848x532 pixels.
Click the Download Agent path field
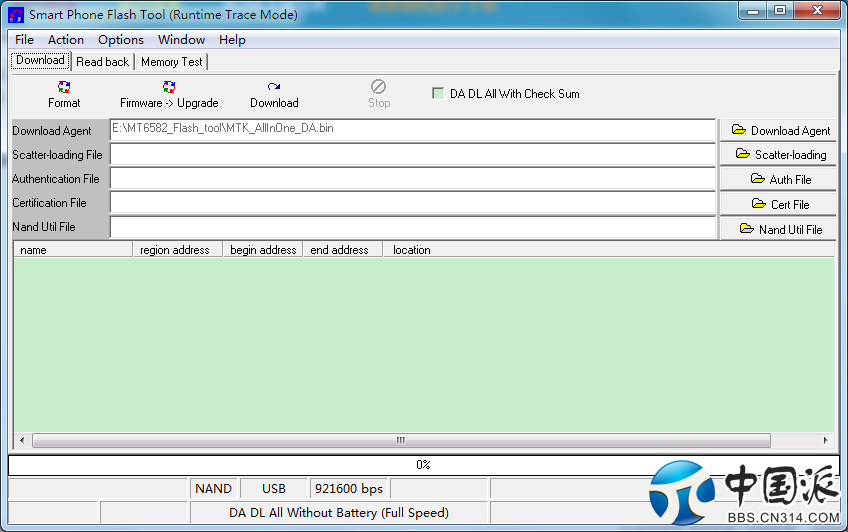413,130
